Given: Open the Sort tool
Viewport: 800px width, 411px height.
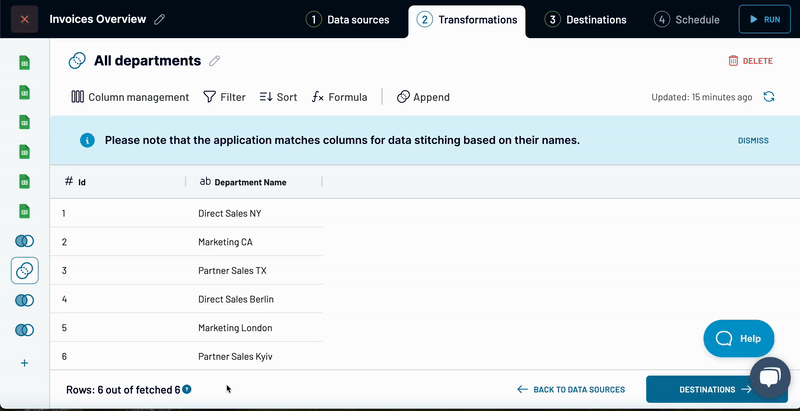Looking at the screenshot, I should 278,97.
